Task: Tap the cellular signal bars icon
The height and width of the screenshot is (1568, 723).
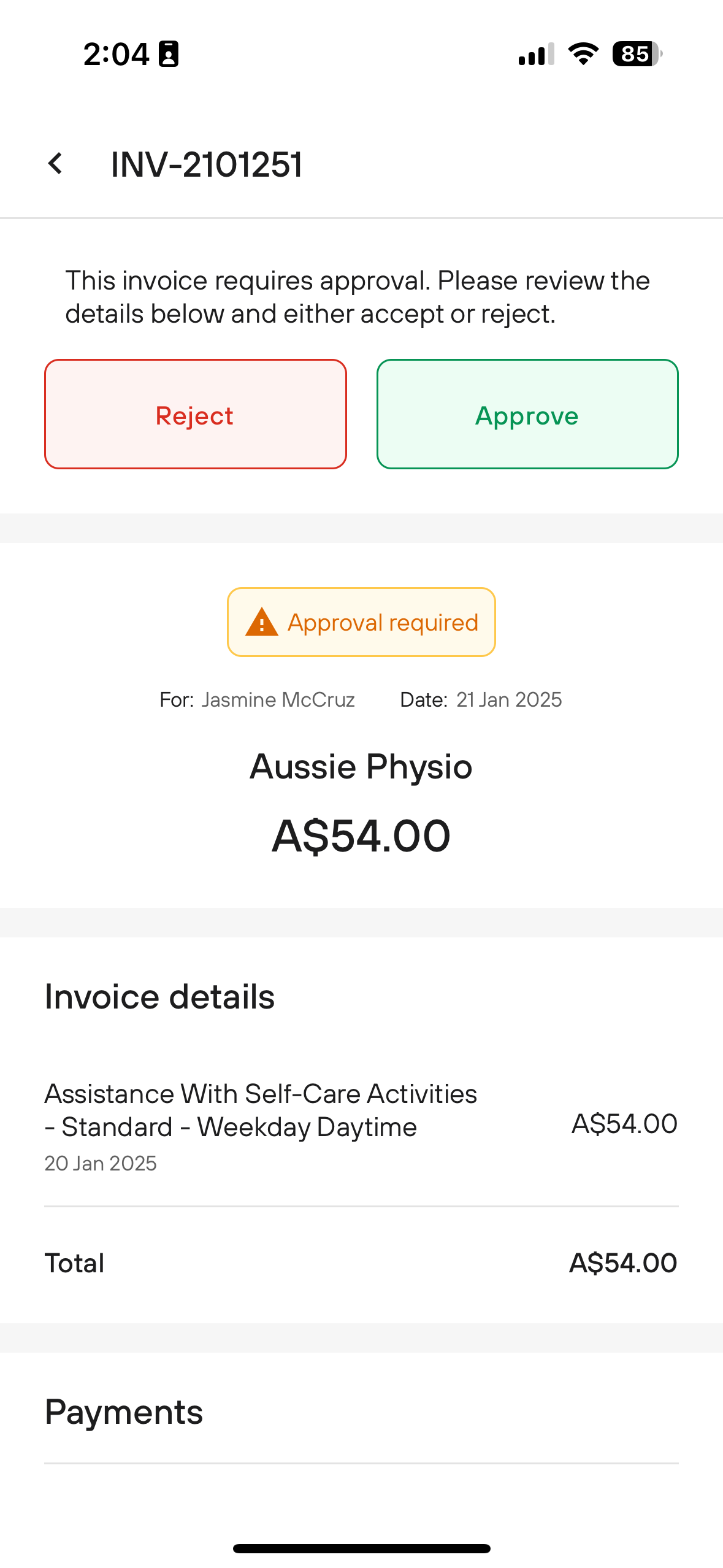Action: pyautogui.click(x=536, y=54)
